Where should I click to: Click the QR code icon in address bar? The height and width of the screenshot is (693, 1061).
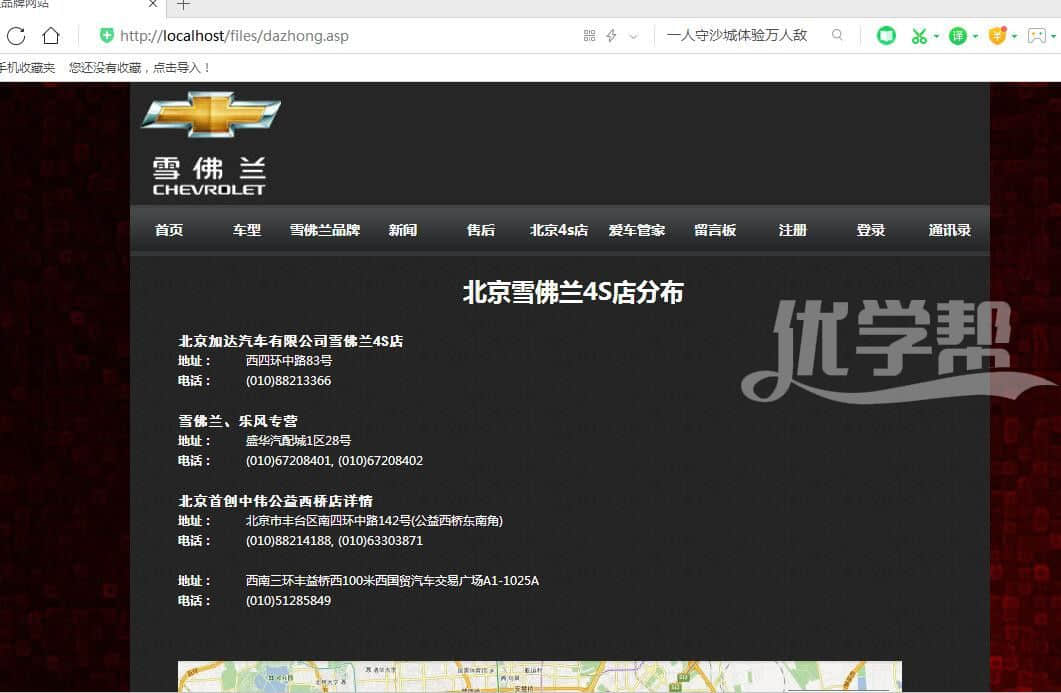click(x=589, y=36)
